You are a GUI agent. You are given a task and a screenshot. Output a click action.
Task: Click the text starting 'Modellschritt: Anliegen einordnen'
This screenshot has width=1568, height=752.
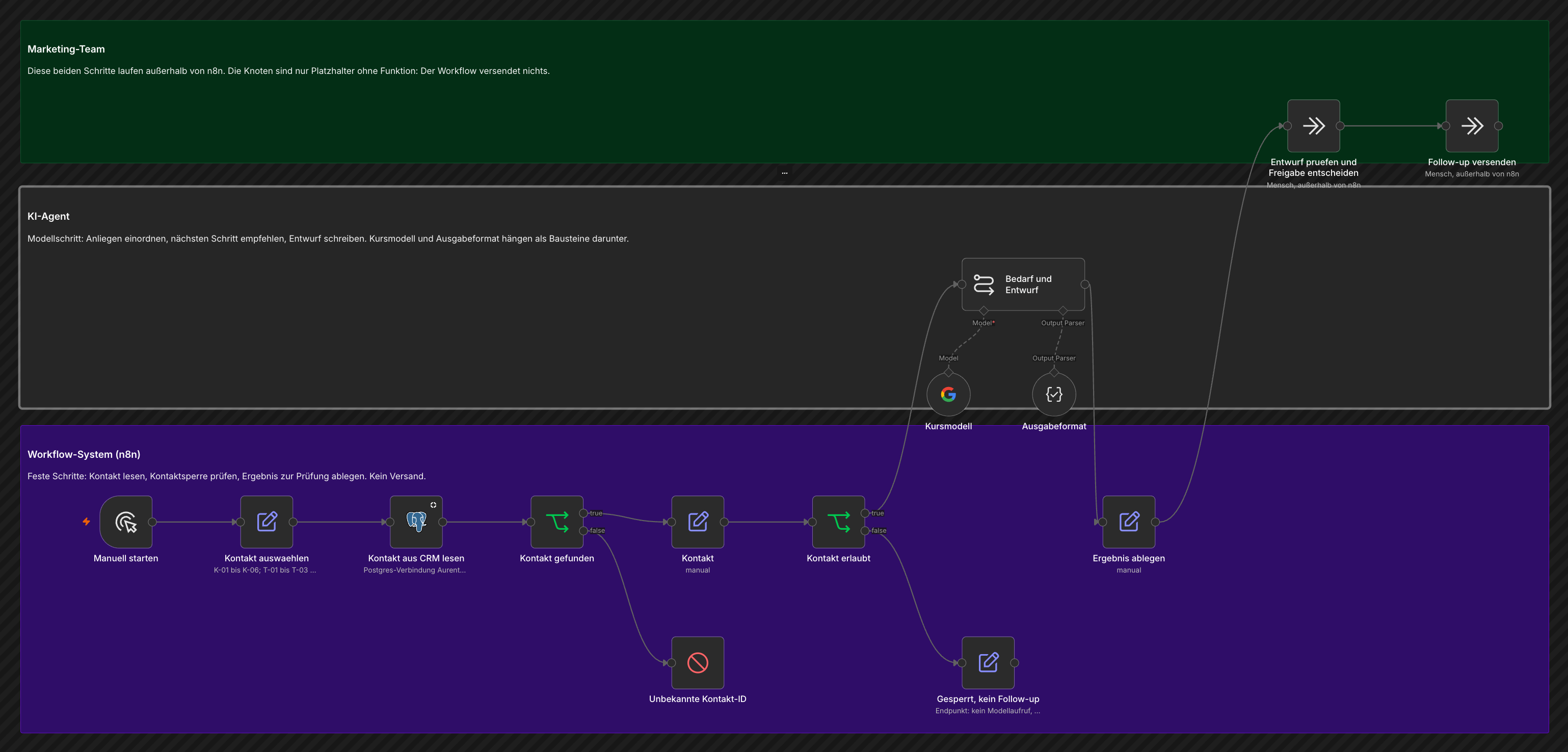[328, 239]
